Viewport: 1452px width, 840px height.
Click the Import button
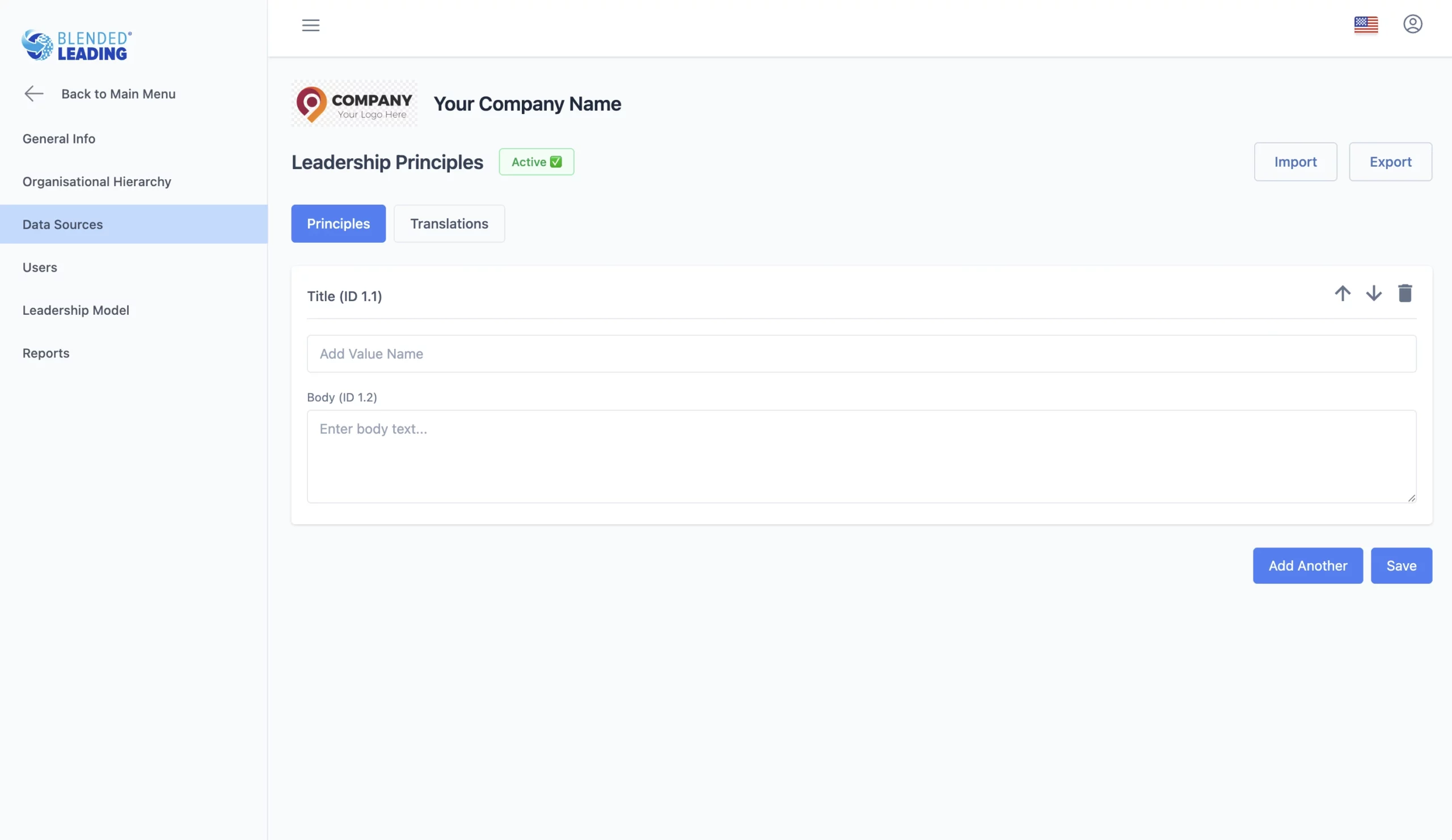tap(1295, 162)
